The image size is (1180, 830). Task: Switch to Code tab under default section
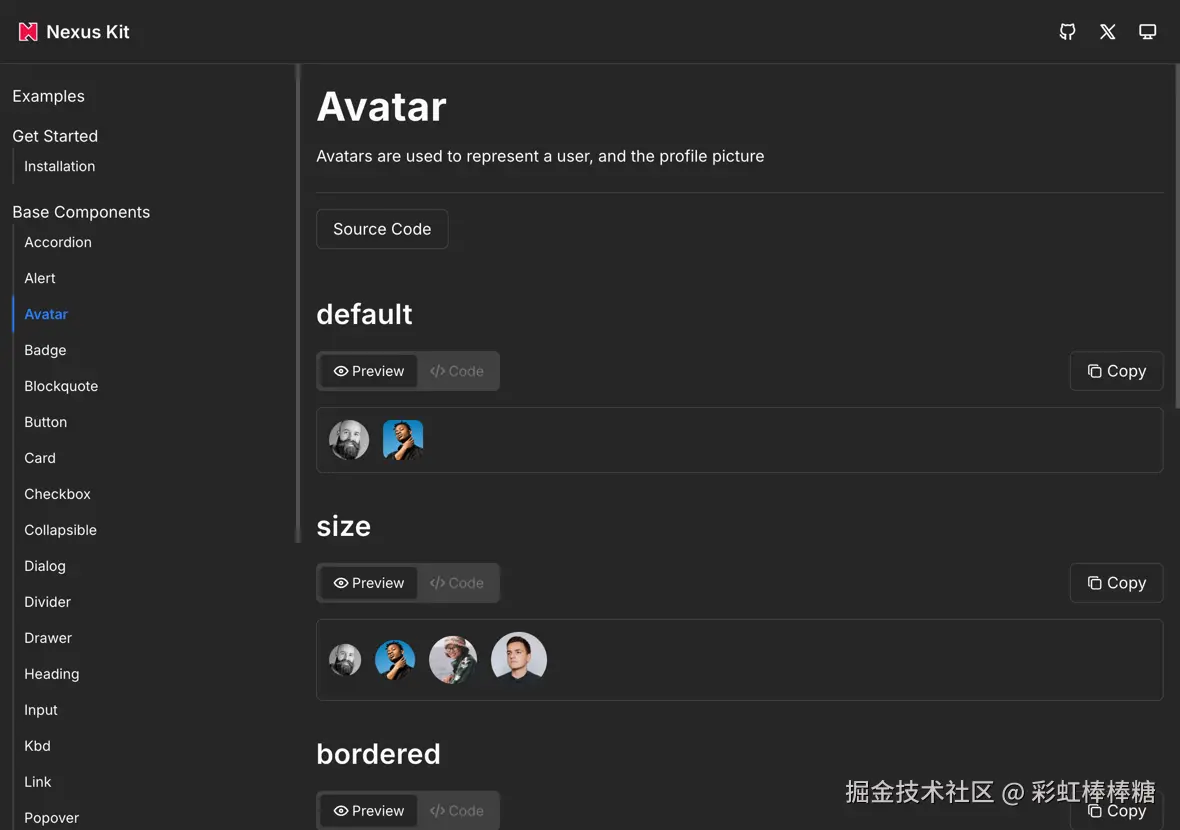pos(457,371)
